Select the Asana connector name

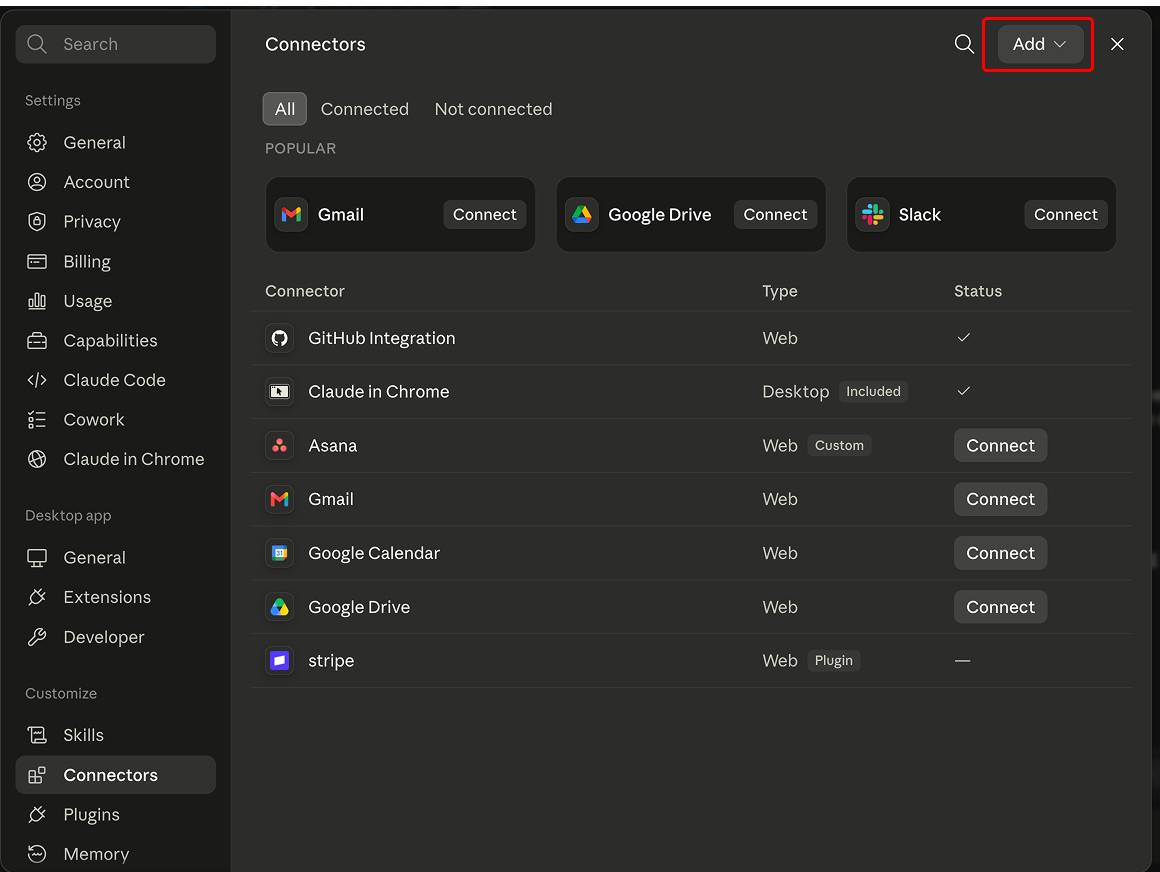[333, 445]
